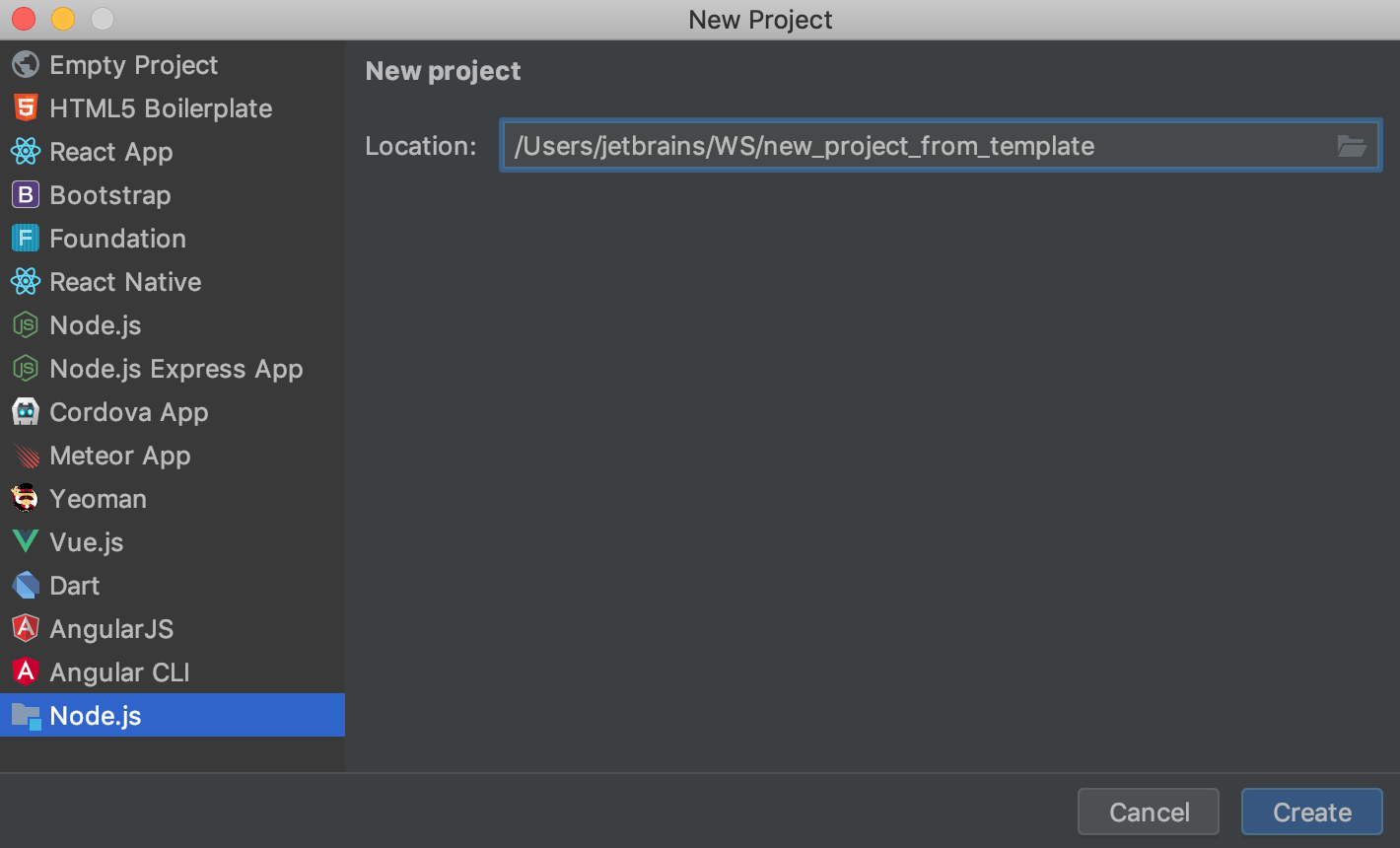Image resolution: width=1400 pixels, height=848 pixels.
Task: Click the AngularJS shield icon
Action: pos(27,629)
